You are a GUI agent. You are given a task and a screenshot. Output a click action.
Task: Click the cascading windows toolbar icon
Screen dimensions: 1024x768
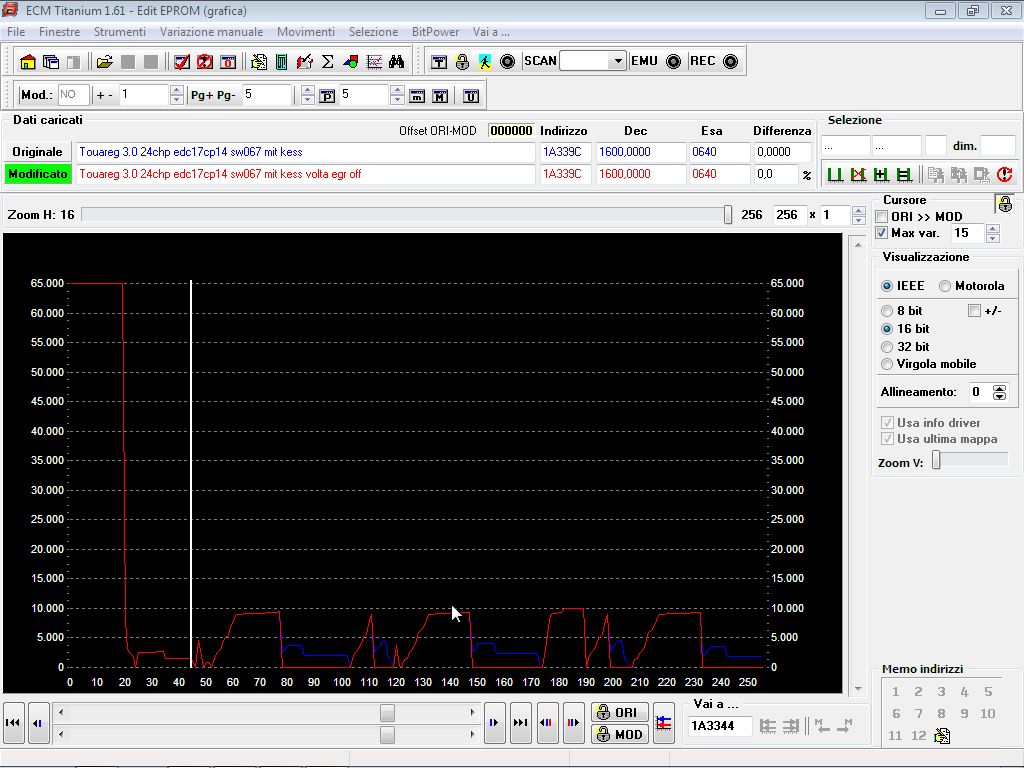[50, 61]
